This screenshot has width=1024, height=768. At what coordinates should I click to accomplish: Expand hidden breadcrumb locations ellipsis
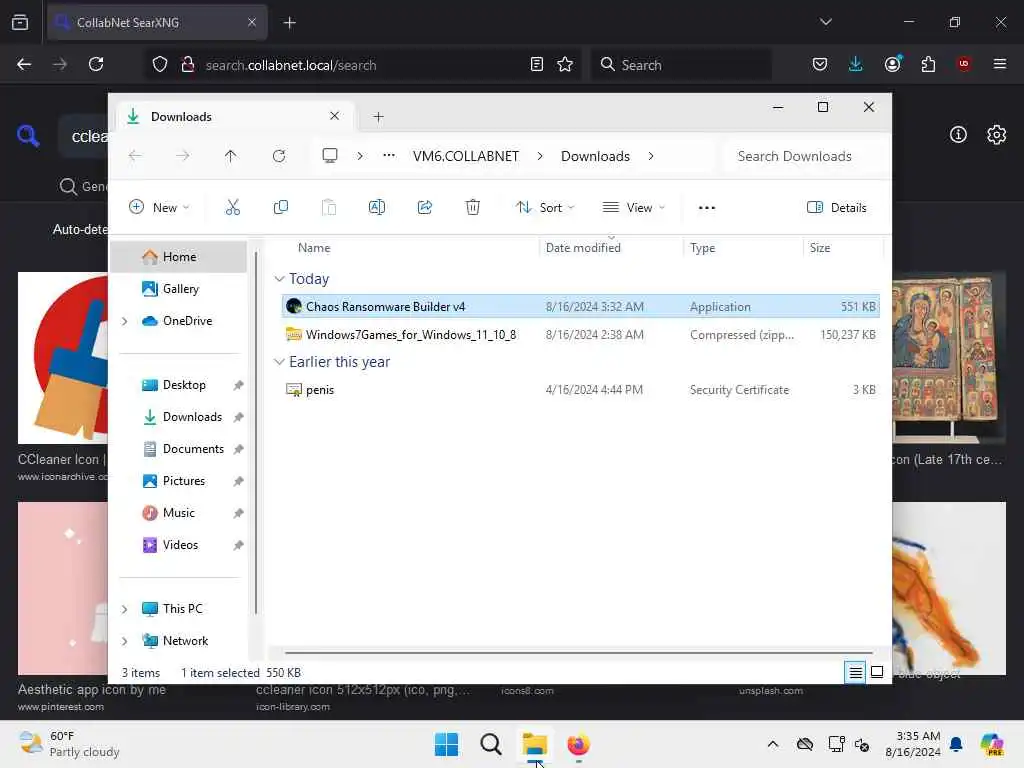click(389, 155)
